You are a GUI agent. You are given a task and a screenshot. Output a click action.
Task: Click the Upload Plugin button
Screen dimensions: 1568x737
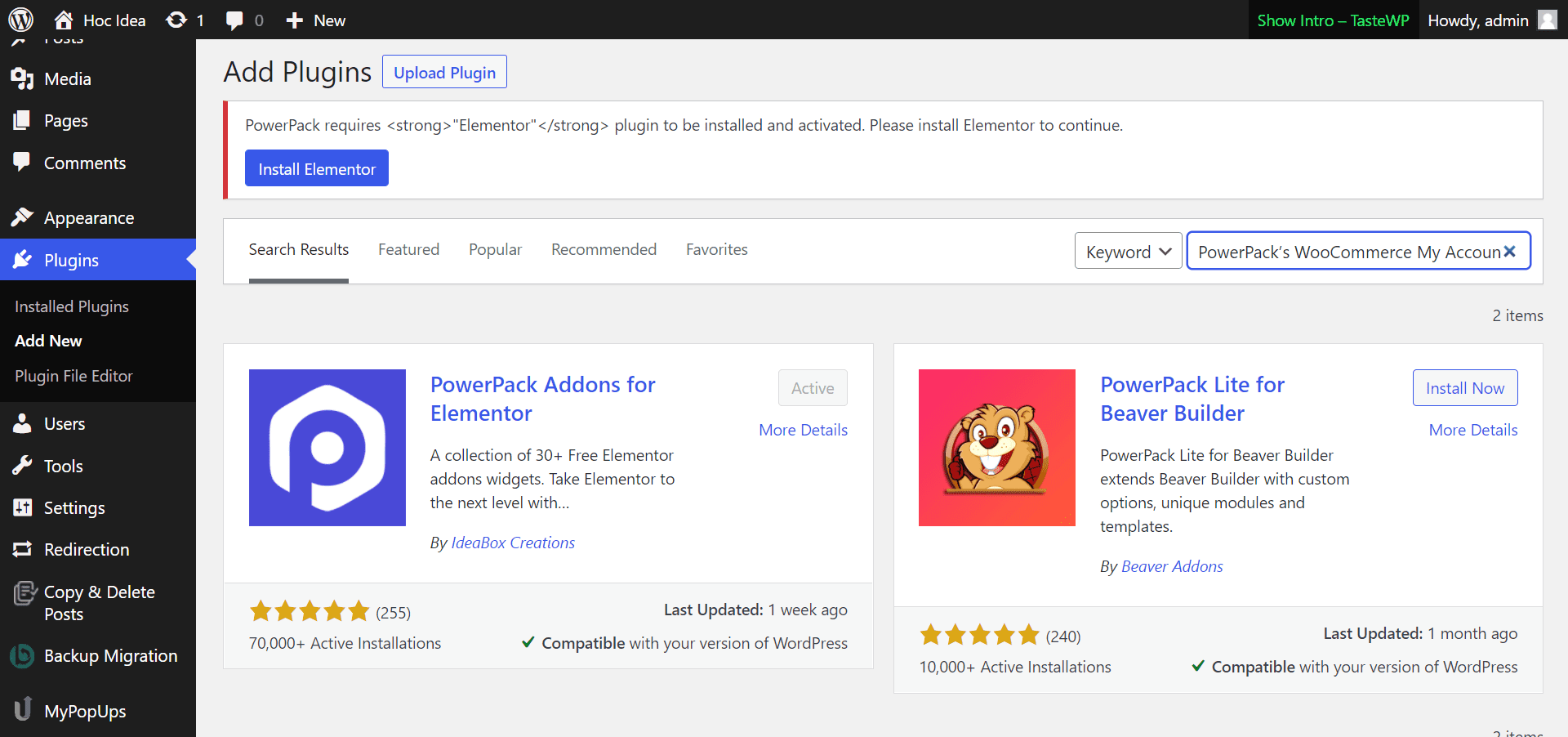pyautogui.click(x=444, y=72)
